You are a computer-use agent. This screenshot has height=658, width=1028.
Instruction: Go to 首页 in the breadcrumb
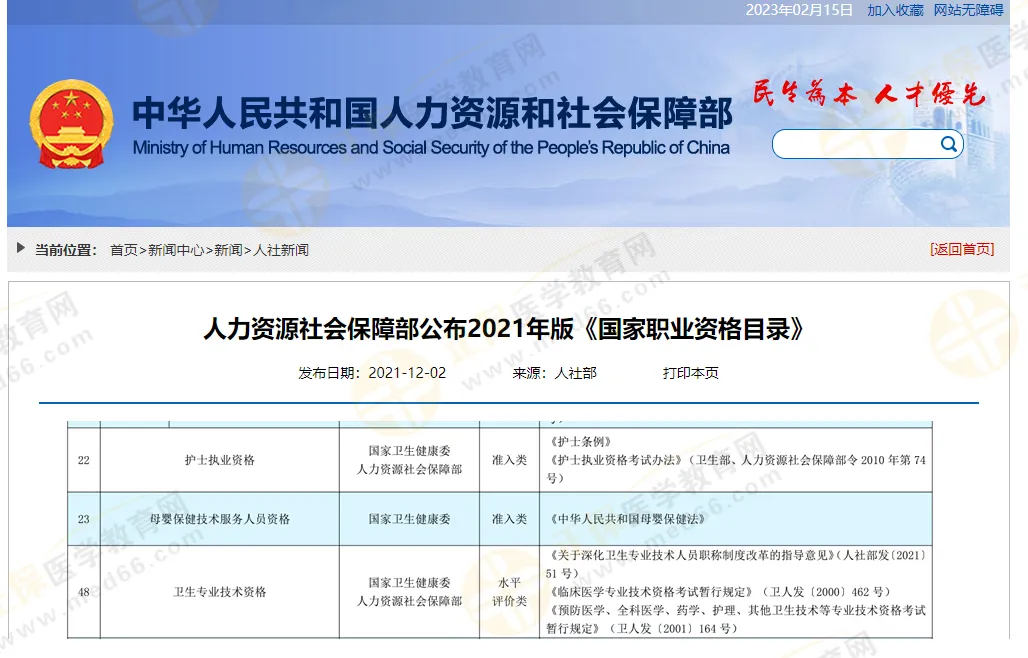point(123,250)
